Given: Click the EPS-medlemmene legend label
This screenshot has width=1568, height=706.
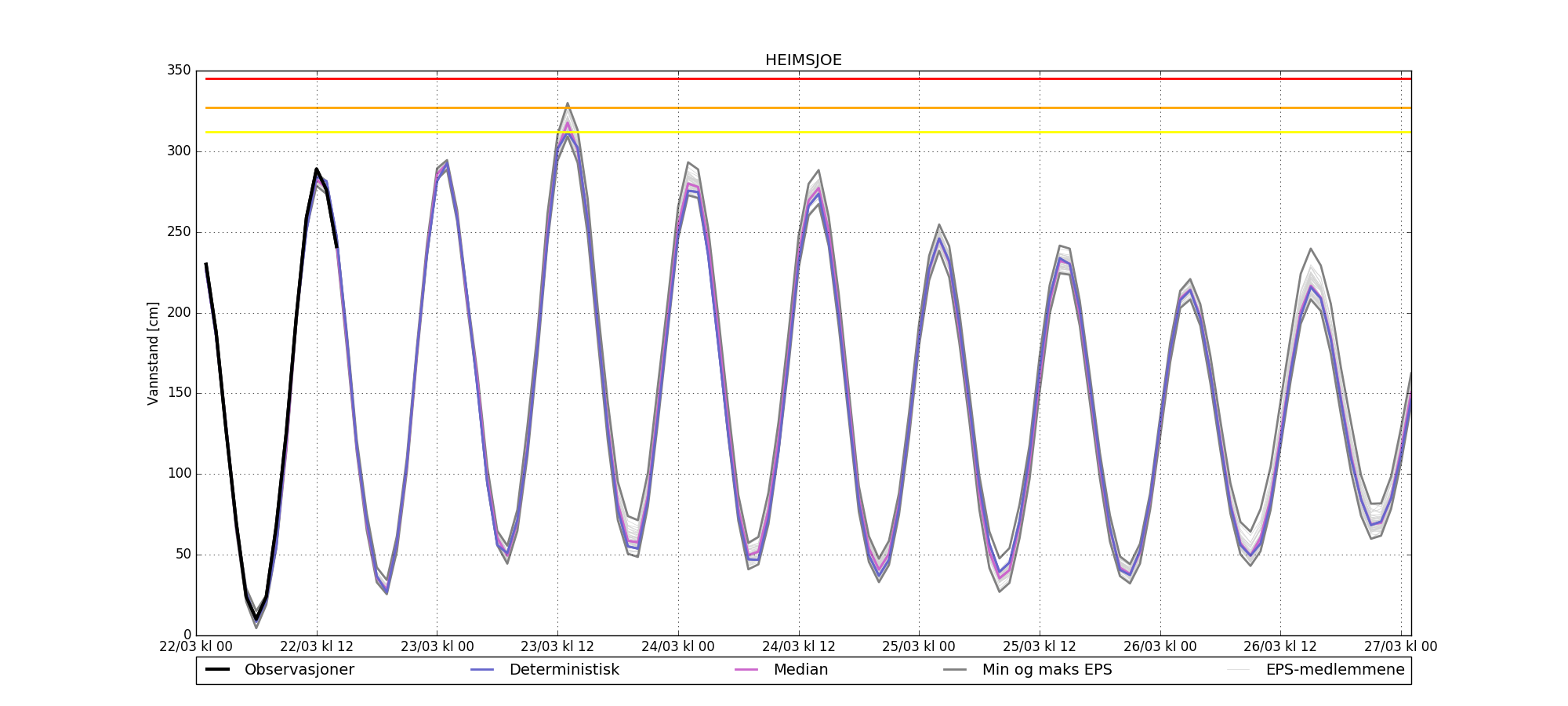Looking at the screenshot, I should pos(1335,670).
